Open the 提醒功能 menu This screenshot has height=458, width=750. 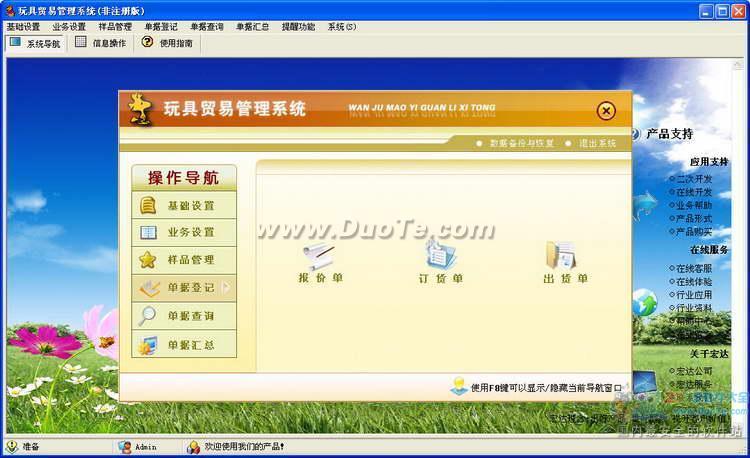[x=298, y=27]
